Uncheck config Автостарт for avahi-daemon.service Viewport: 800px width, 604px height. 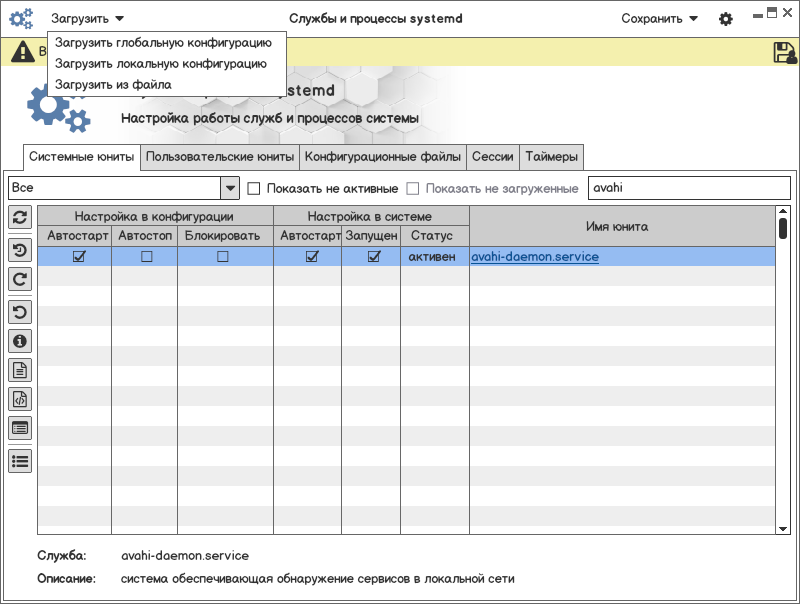(x=79, y=257)
